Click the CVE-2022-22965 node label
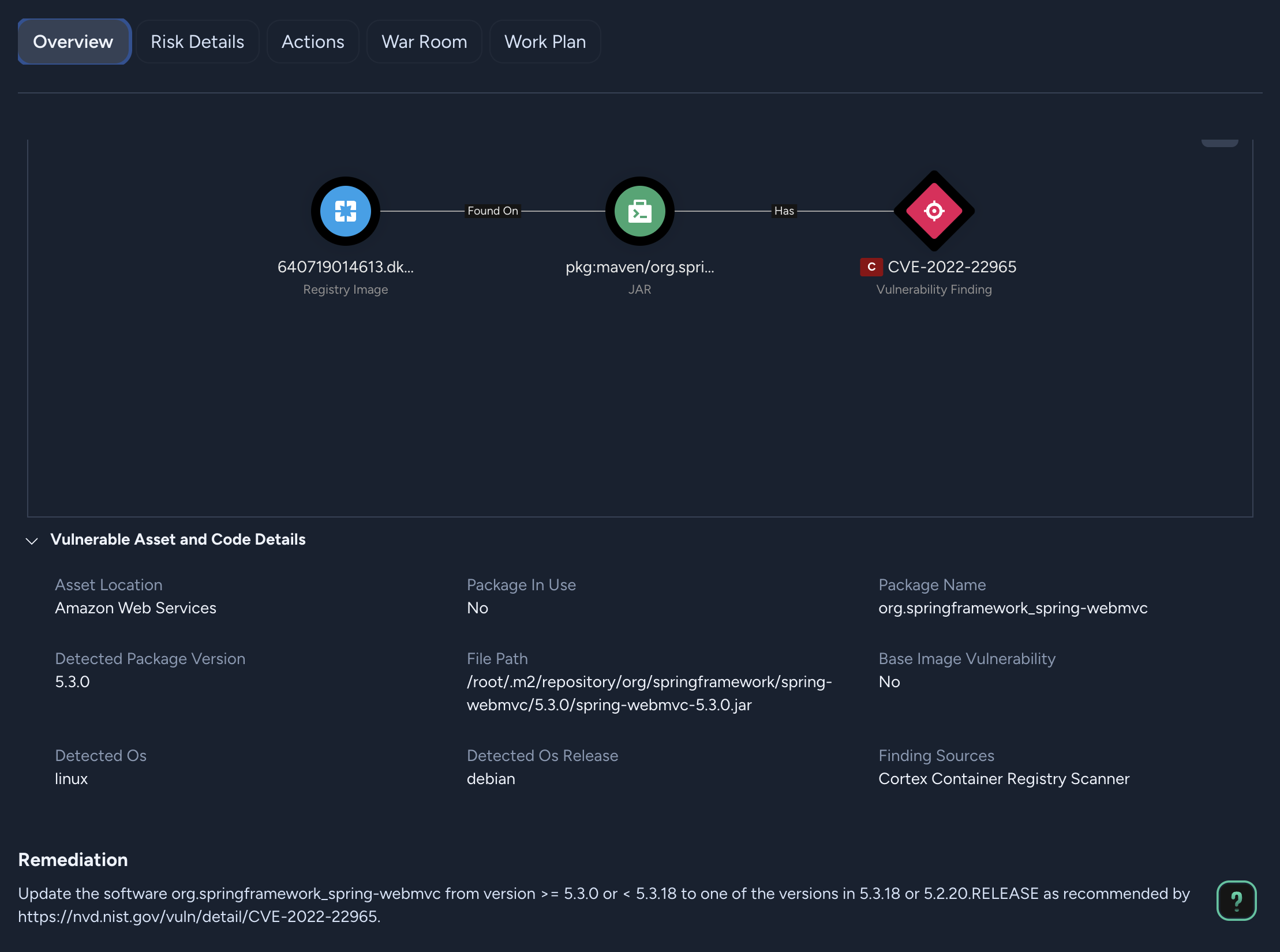The height and width of the screenshot is (952, 1280). coord(952,267)
